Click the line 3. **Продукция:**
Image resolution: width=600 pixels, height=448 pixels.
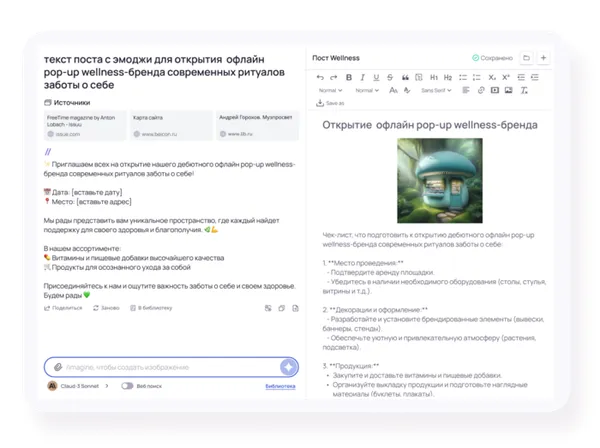[x=351, y=366]
